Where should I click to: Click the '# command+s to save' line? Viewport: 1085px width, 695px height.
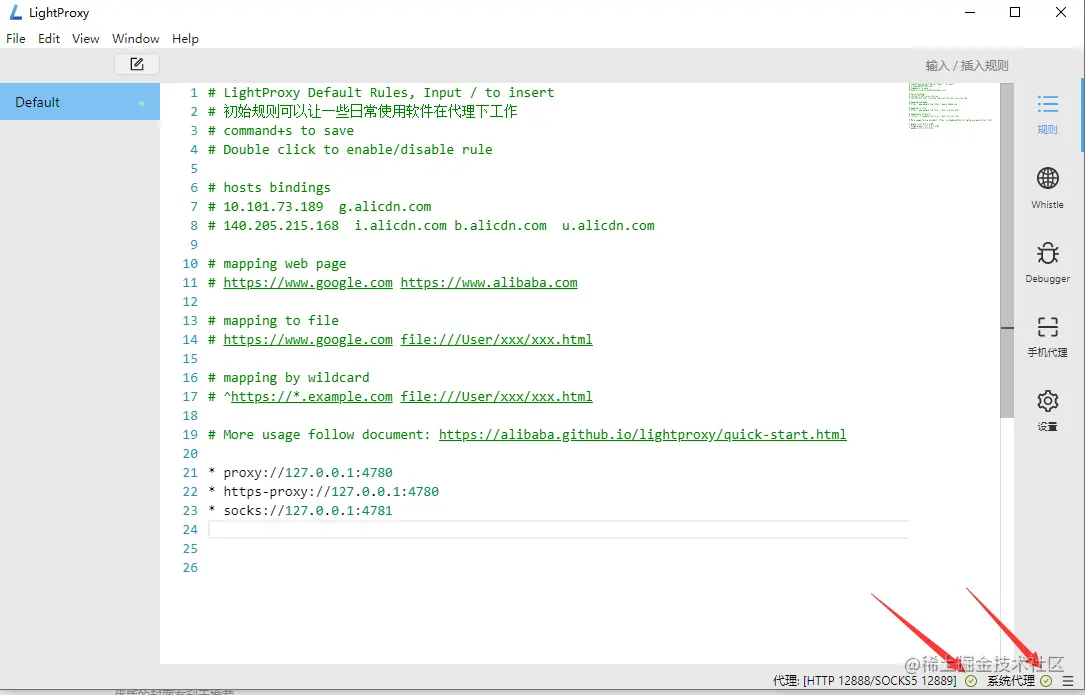[x=281, y=131]
